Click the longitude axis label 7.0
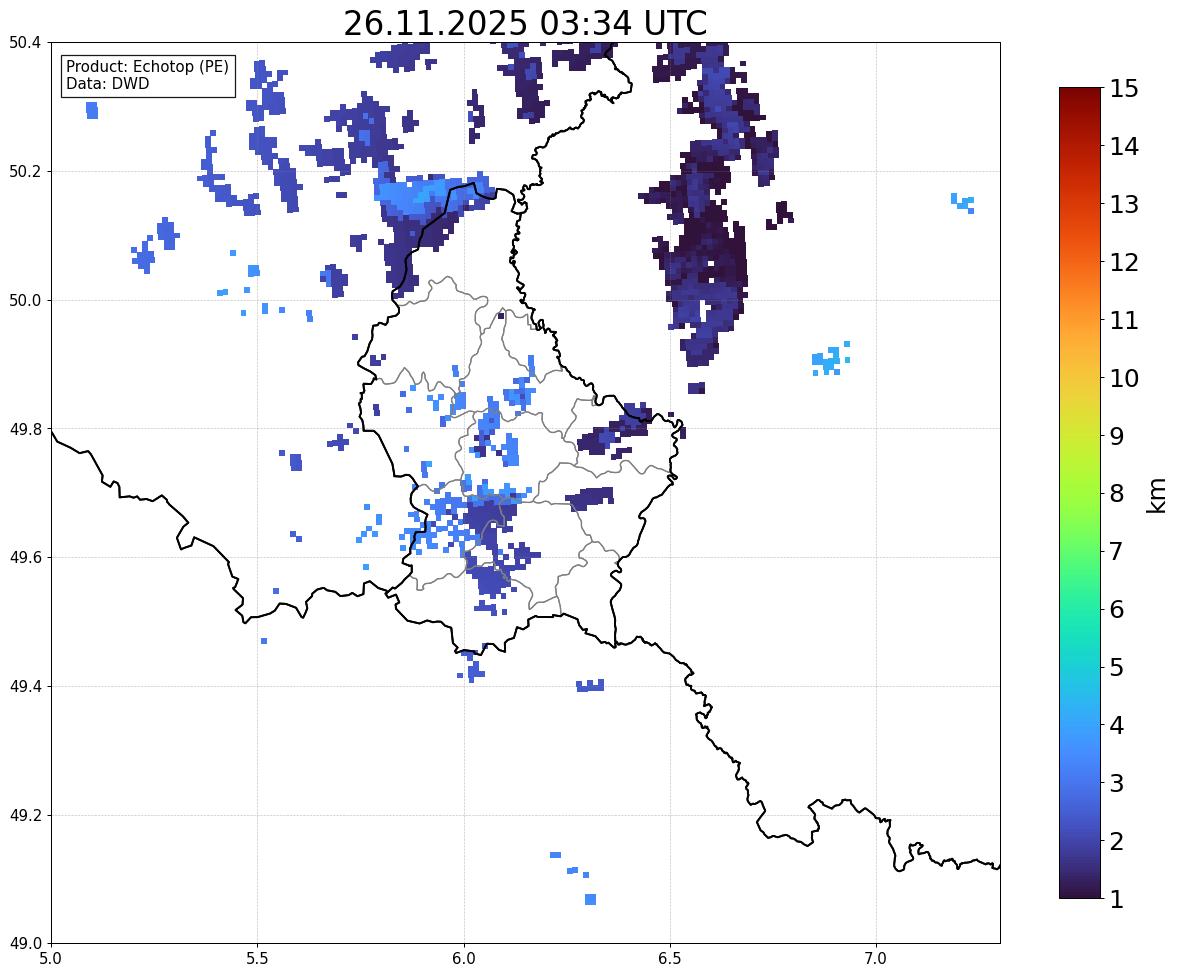The width and height of the screenshot is (1178, 976). click(x=876, y=959)
